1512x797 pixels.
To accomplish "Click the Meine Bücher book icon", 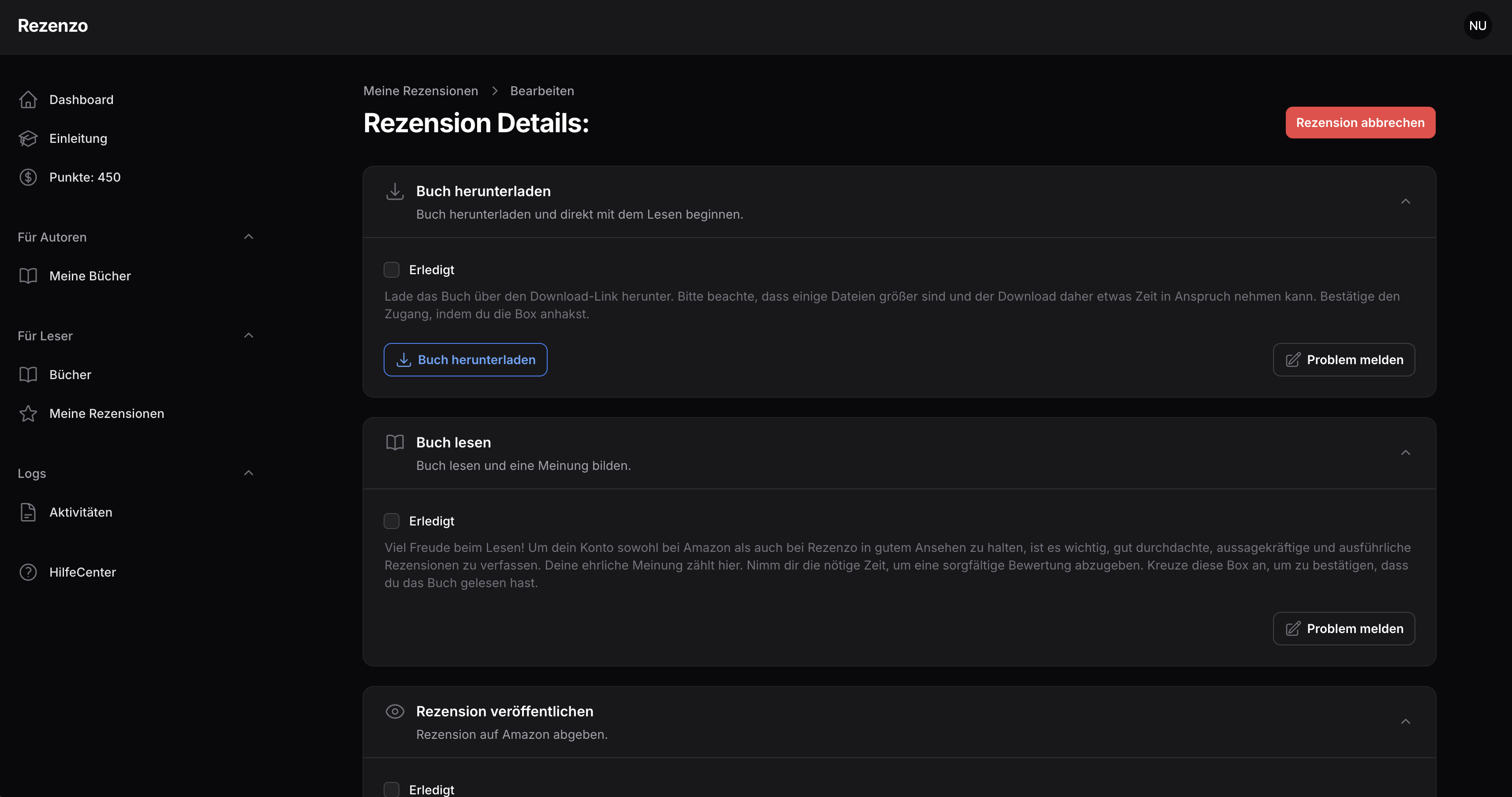I will [x=28, y=276].
